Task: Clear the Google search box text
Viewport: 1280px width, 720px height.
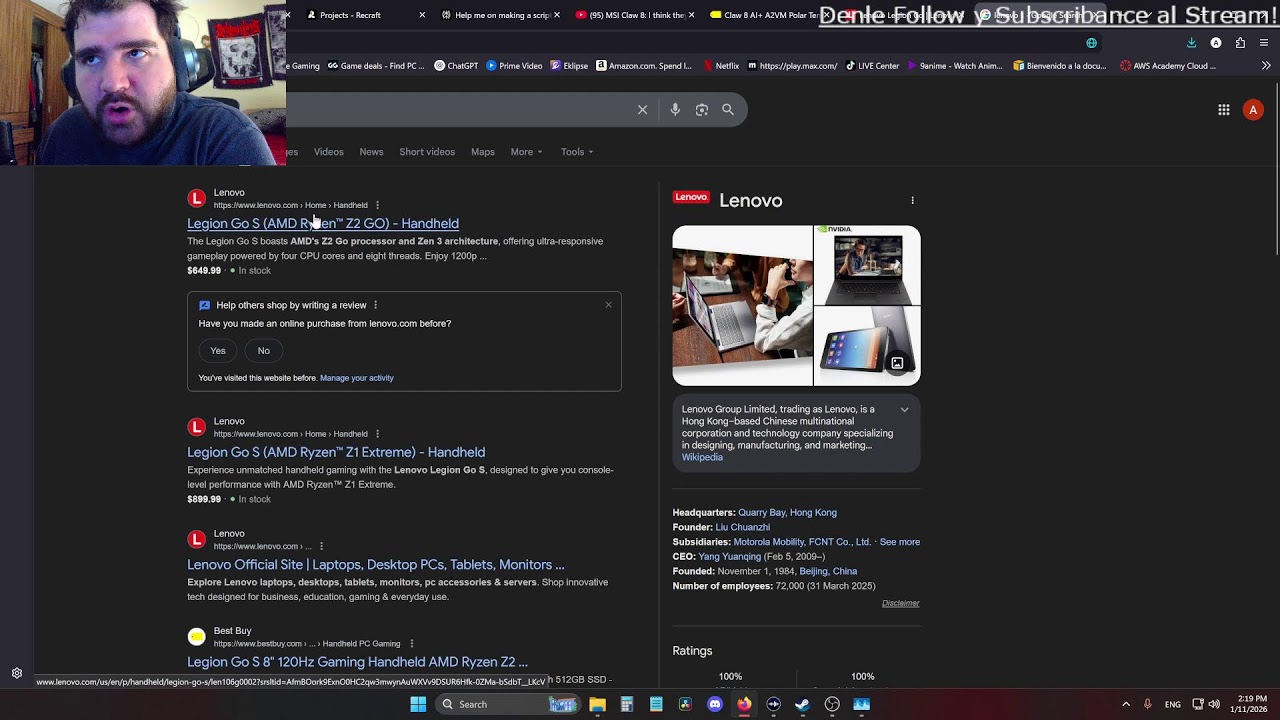Action: [642, 110]
